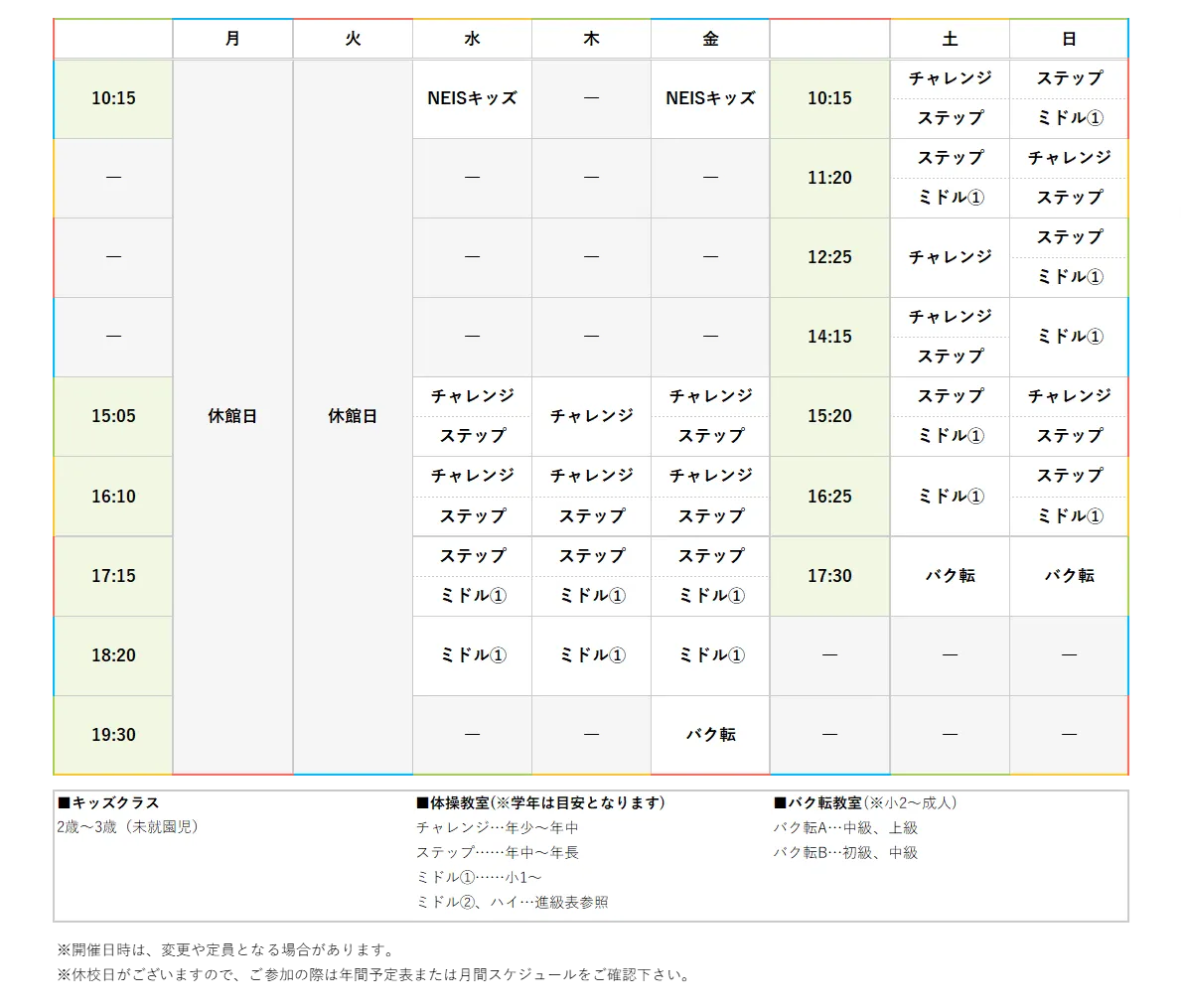Click the ■キッズクラス legend heading

pos(108,802)
